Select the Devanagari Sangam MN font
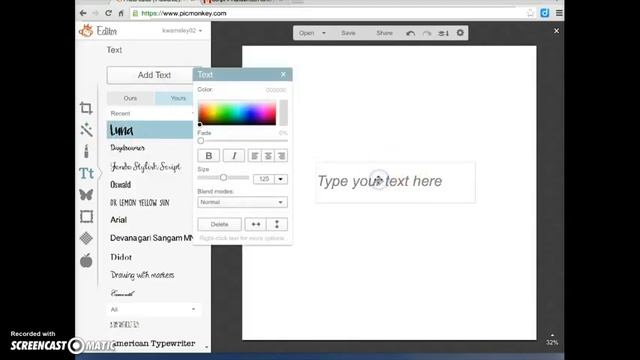 point(151,238)
